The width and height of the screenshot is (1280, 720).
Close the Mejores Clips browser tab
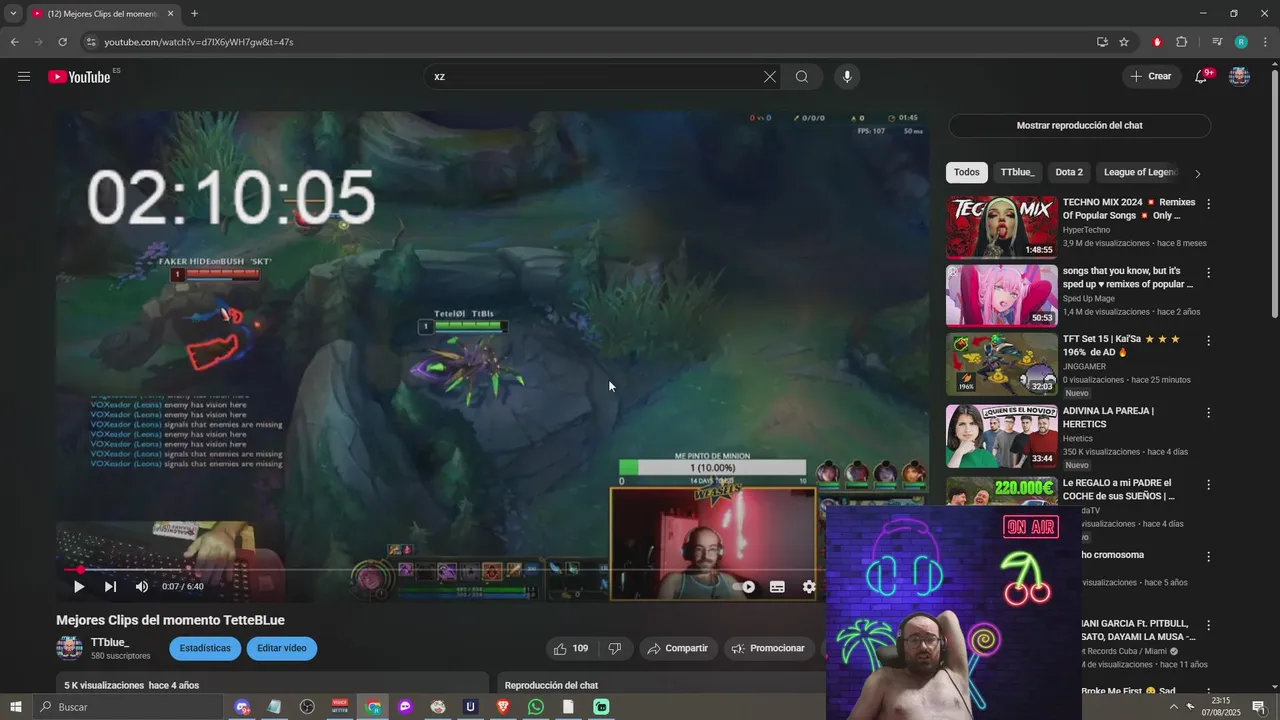(170, 14)
